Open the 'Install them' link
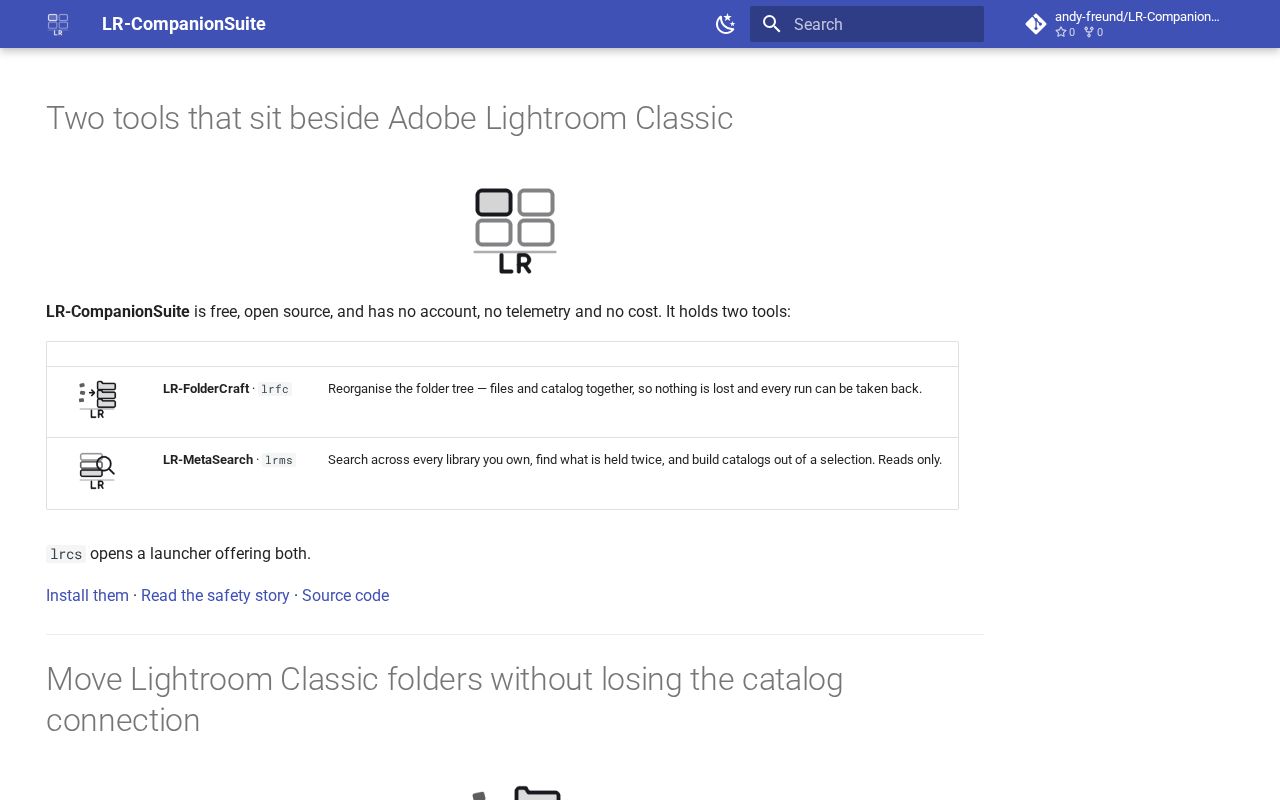Screen dimensions: 1280x800 click(87, 596)
